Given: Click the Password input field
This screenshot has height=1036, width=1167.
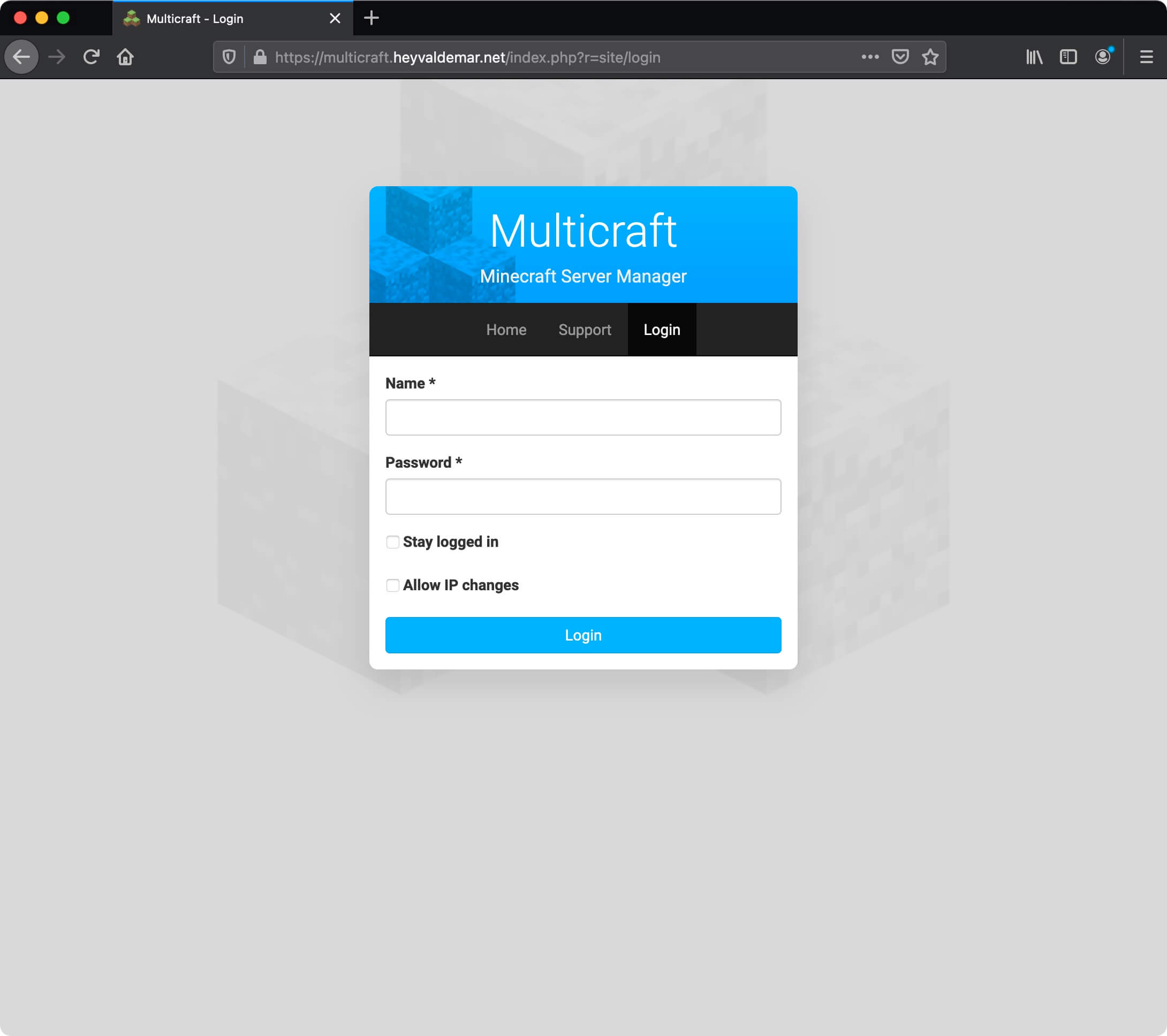Looking at the screenshot, I should 583,496.
